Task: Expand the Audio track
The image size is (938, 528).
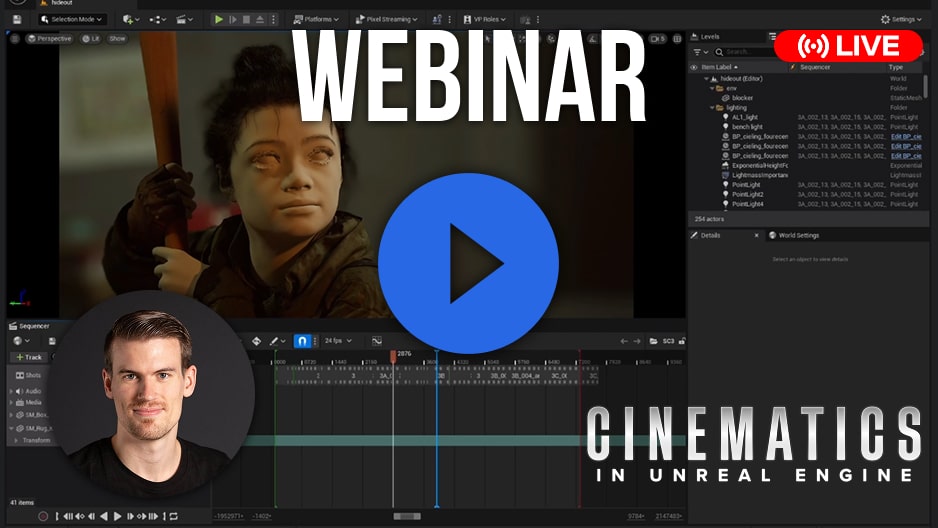Action: pyautogui.click(x=11, y=391)
